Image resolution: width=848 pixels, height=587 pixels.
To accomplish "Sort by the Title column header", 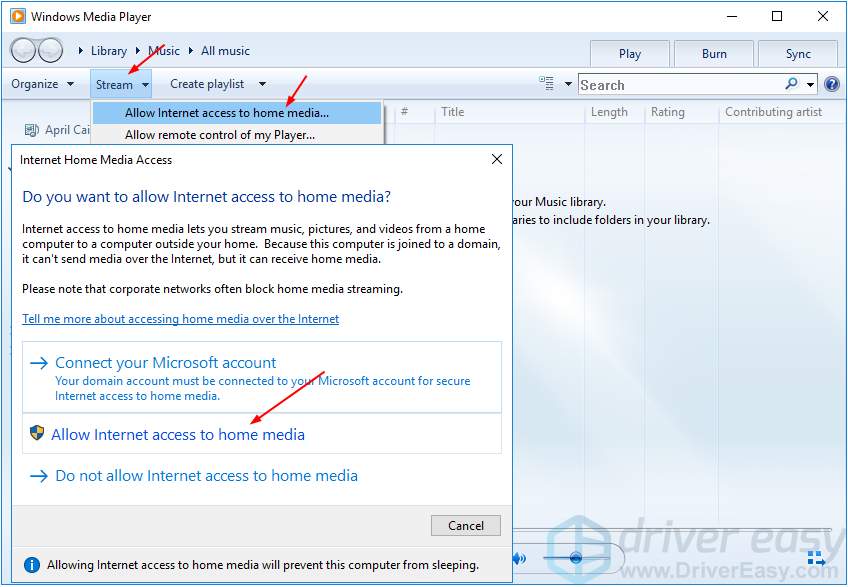I will click(x=453, y=112).
